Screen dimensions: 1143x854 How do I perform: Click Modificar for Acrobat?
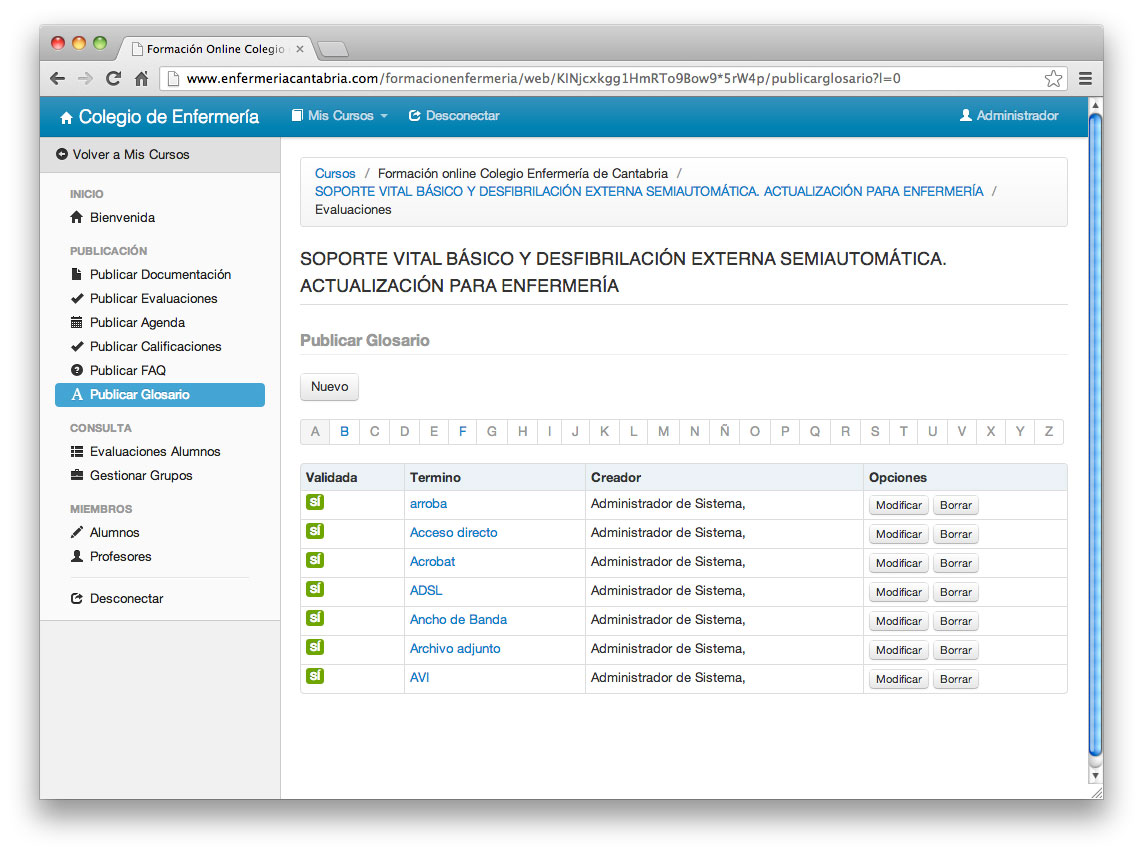899,564
